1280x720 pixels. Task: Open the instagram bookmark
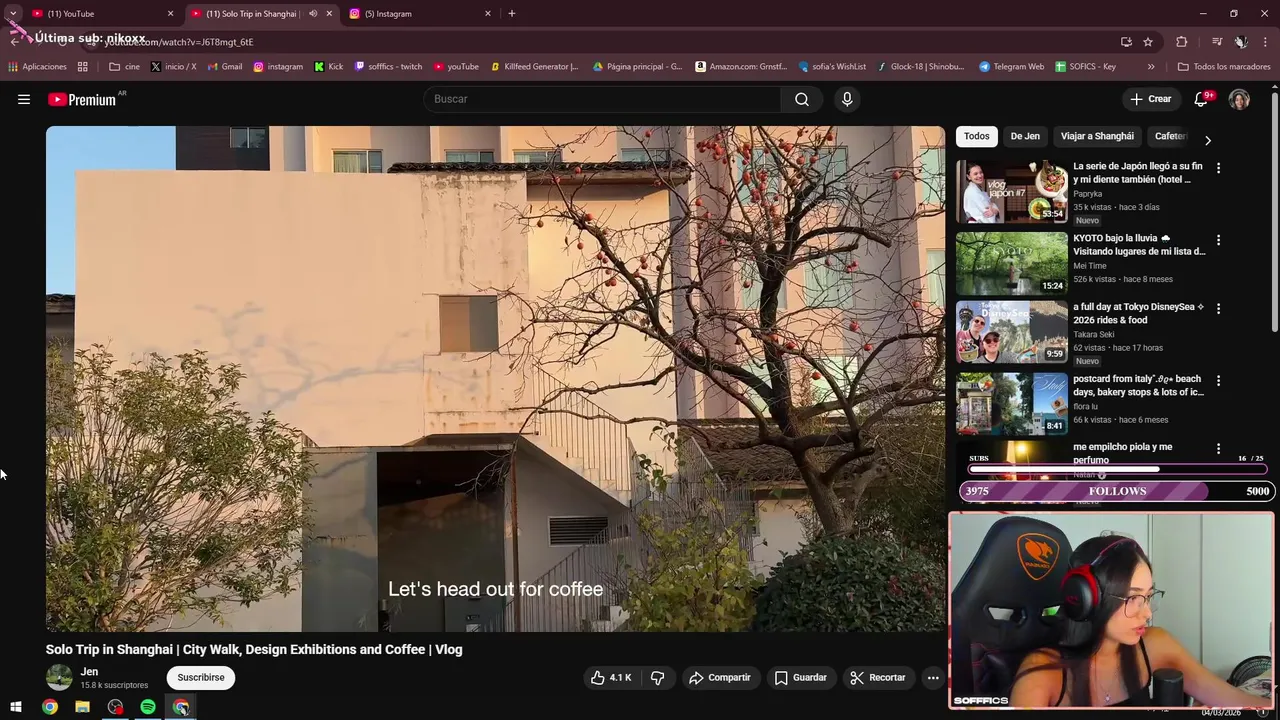[278, 67]
